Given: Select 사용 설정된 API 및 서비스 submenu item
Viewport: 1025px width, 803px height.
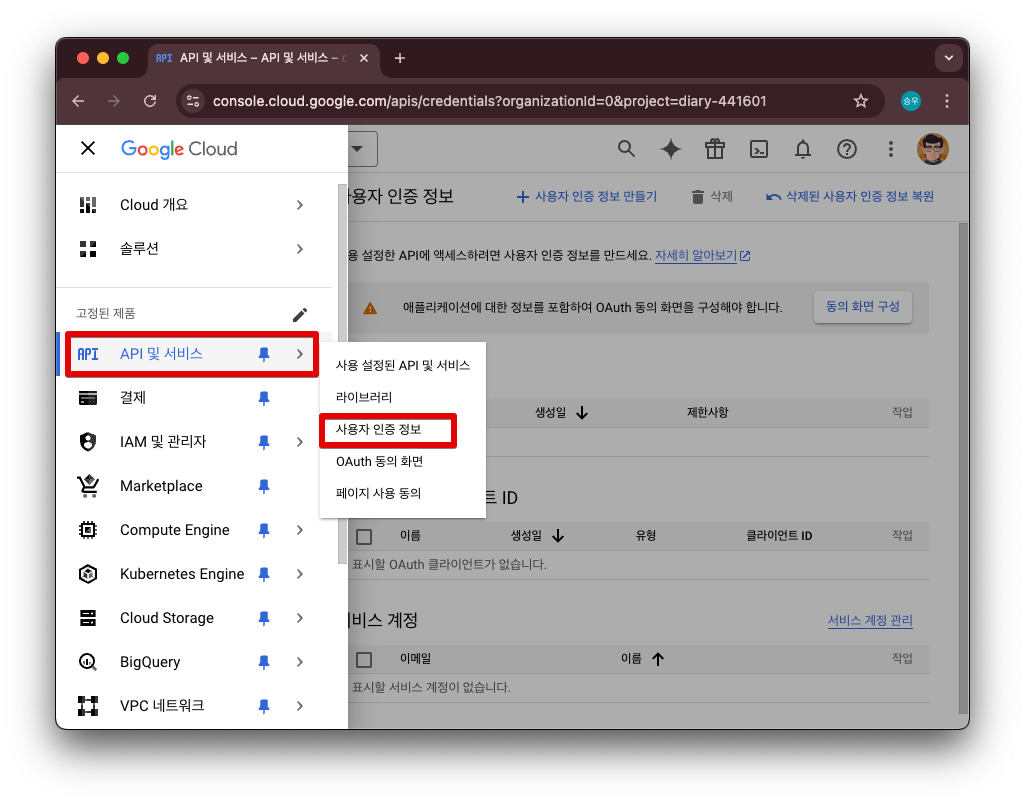Looking at the screenshot, I should (x=403, y=365).
